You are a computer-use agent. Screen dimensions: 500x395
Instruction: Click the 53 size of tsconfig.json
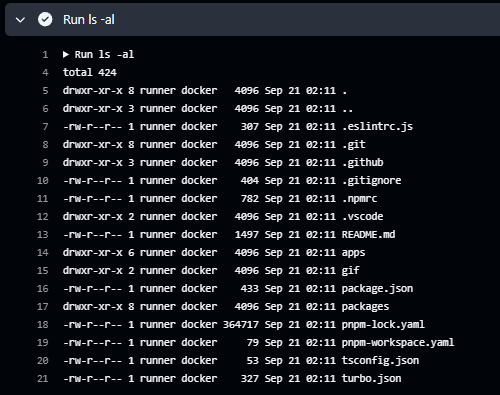click(253, 360)
